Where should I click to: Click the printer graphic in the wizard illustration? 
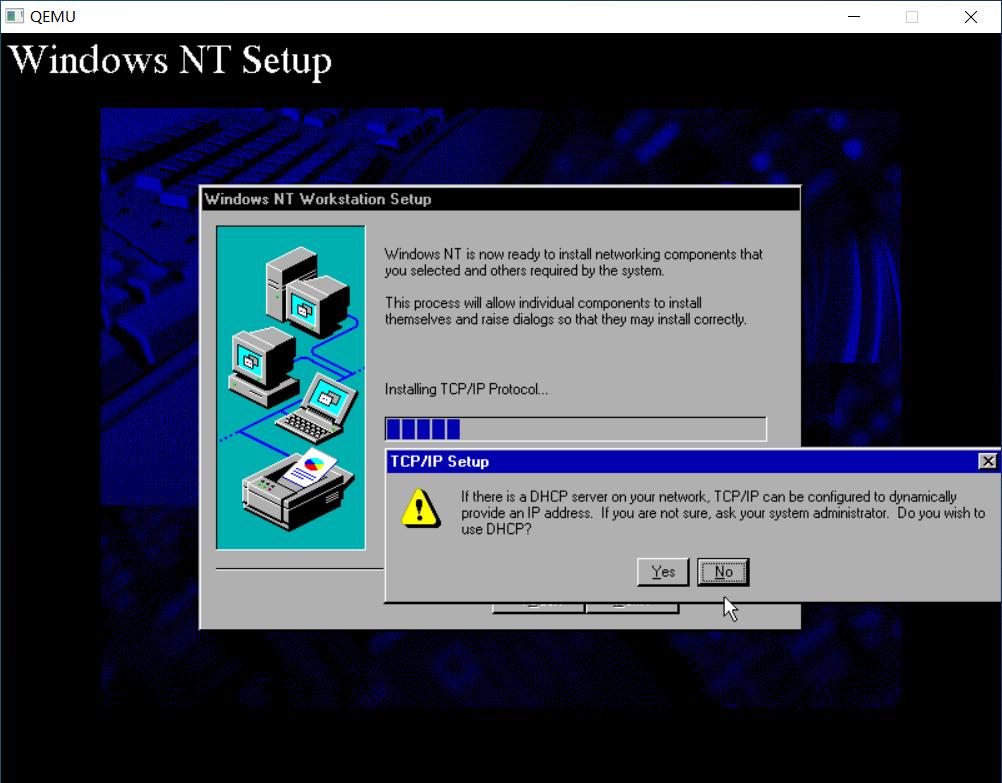click(291, 494)
